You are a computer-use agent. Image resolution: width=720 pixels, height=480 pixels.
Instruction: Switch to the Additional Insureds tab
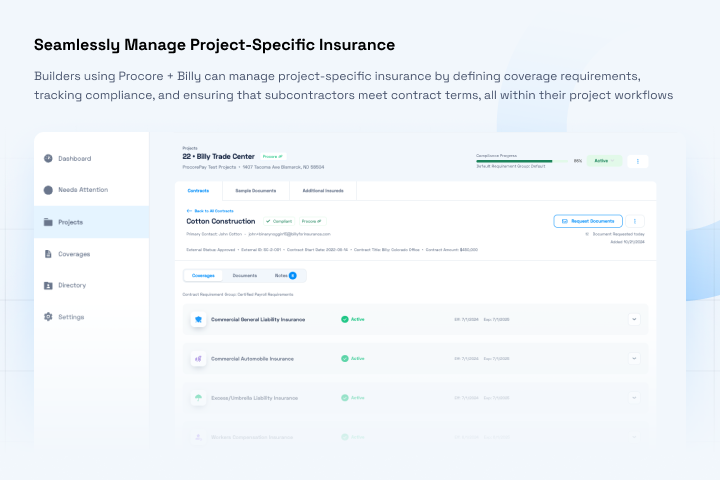[323, 191]
